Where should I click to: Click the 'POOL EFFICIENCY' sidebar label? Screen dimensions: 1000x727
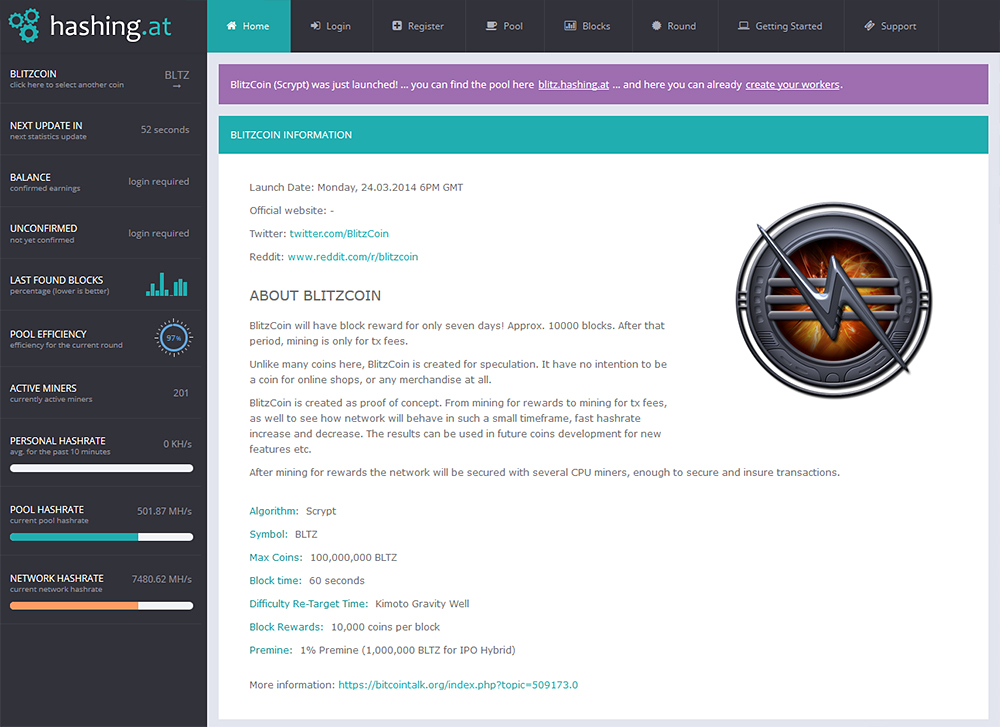pos(48,334)
